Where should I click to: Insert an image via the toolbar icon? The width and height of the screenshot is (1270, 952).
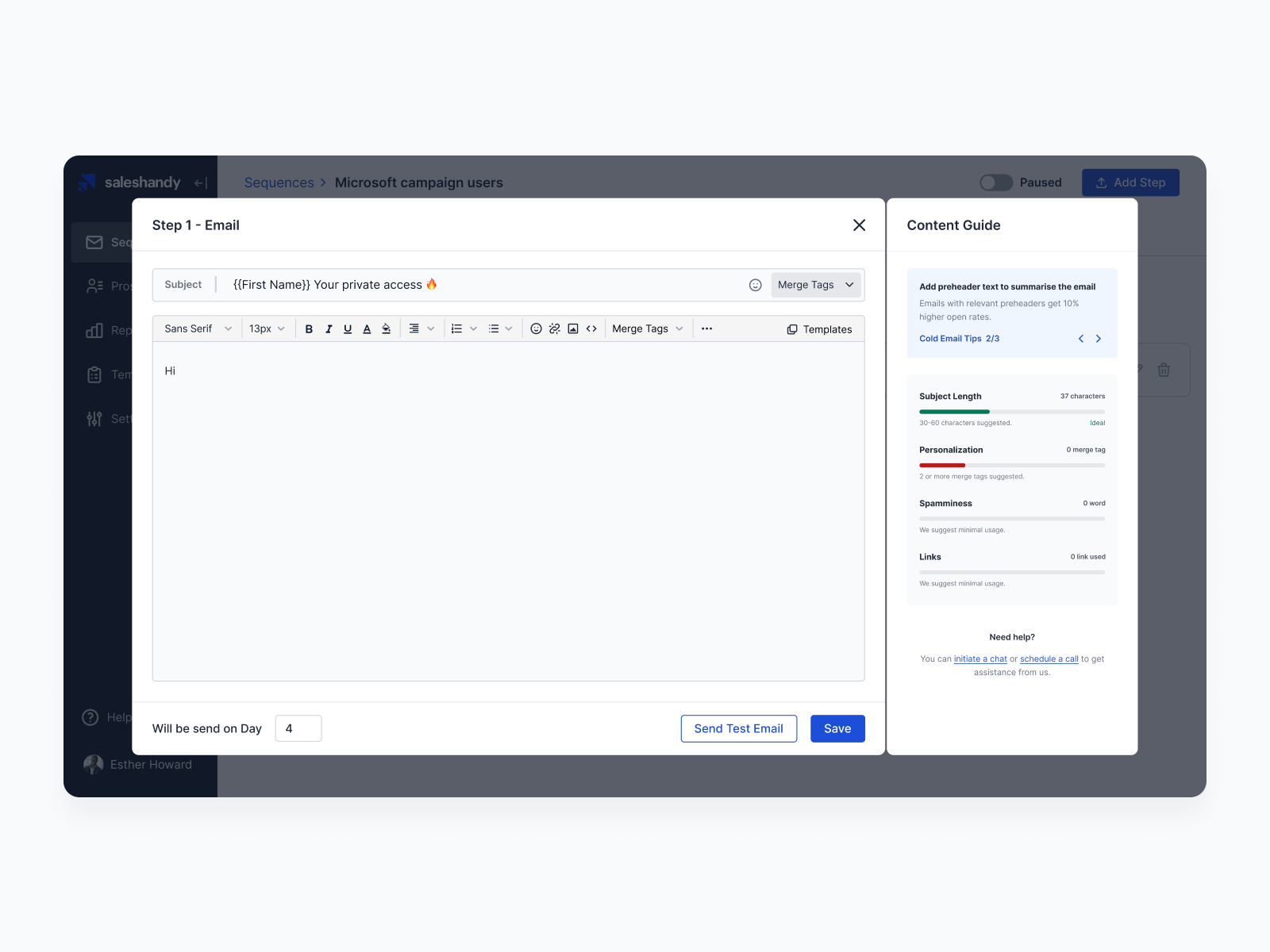tap(572, 328)
